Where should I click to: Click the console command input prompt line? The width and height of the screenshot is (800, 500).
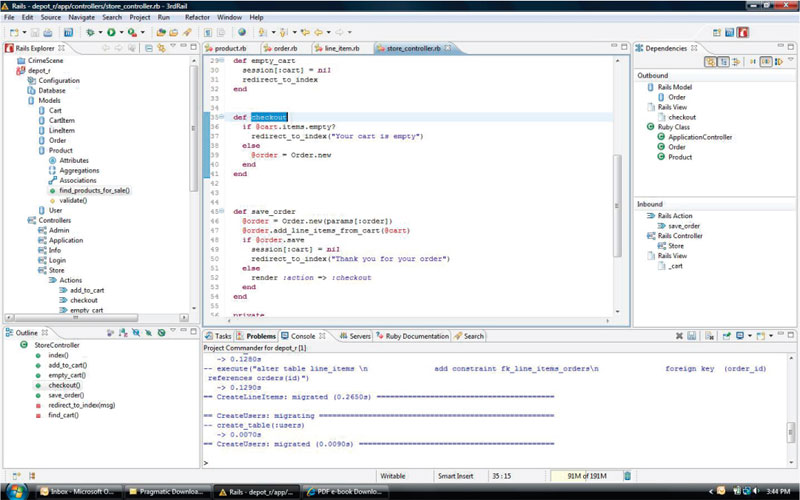point(495,463)
